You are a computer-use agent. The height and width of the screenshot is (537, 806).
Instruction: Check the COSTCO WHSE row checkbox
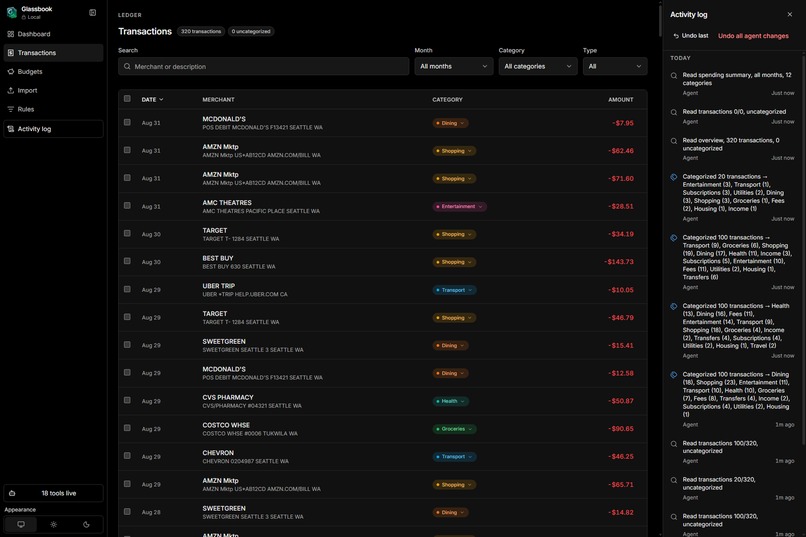pyautogui.click(x=127, y=428)
